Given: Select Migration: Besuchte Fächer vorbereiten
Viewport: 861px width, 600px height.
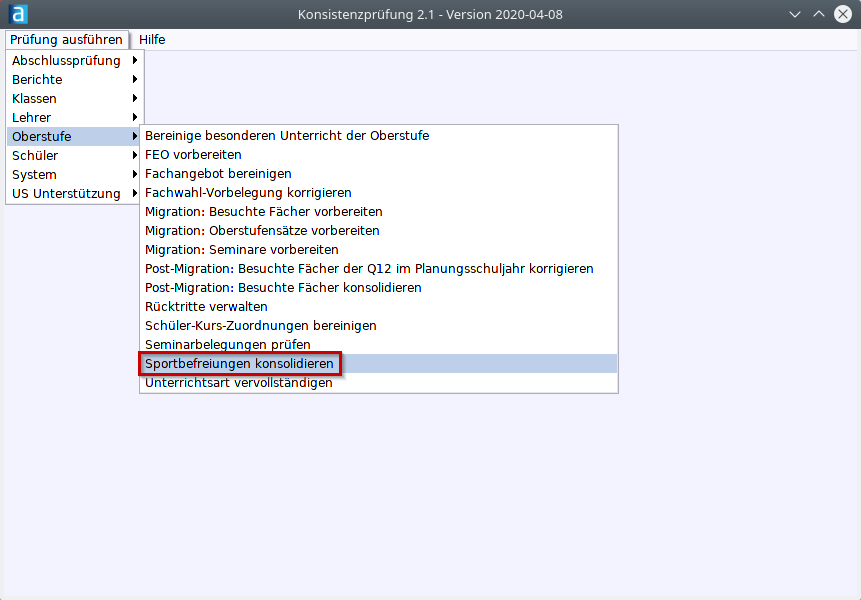Looking at the screenshot, I should coord(379,212).
